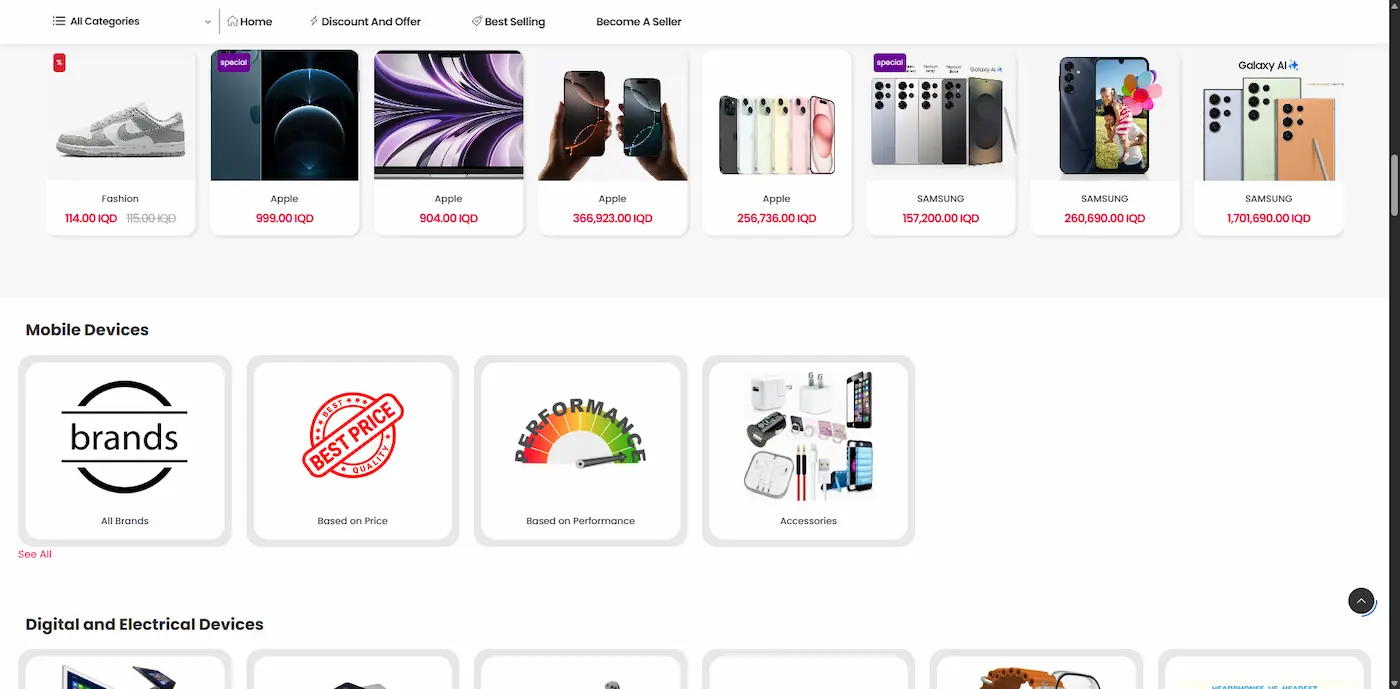Click the home icon beside Home
The height and width of the screenshot is (689, 1400).
click(233, 21)
